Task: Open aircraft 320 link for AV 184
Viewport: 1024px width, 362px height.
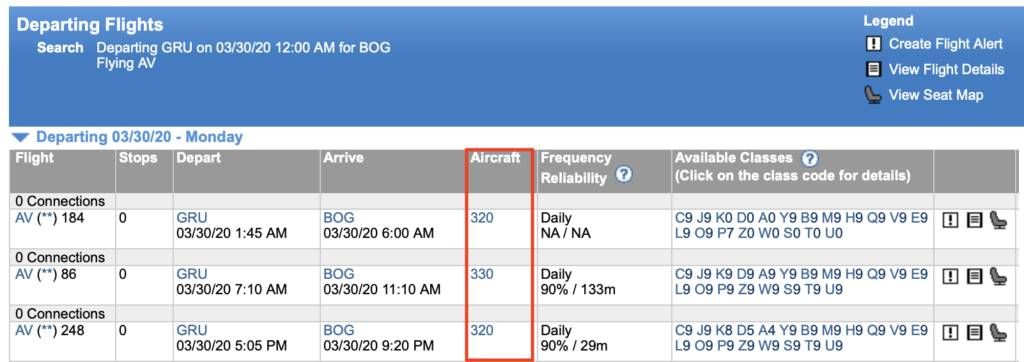Action: [482, 218]
